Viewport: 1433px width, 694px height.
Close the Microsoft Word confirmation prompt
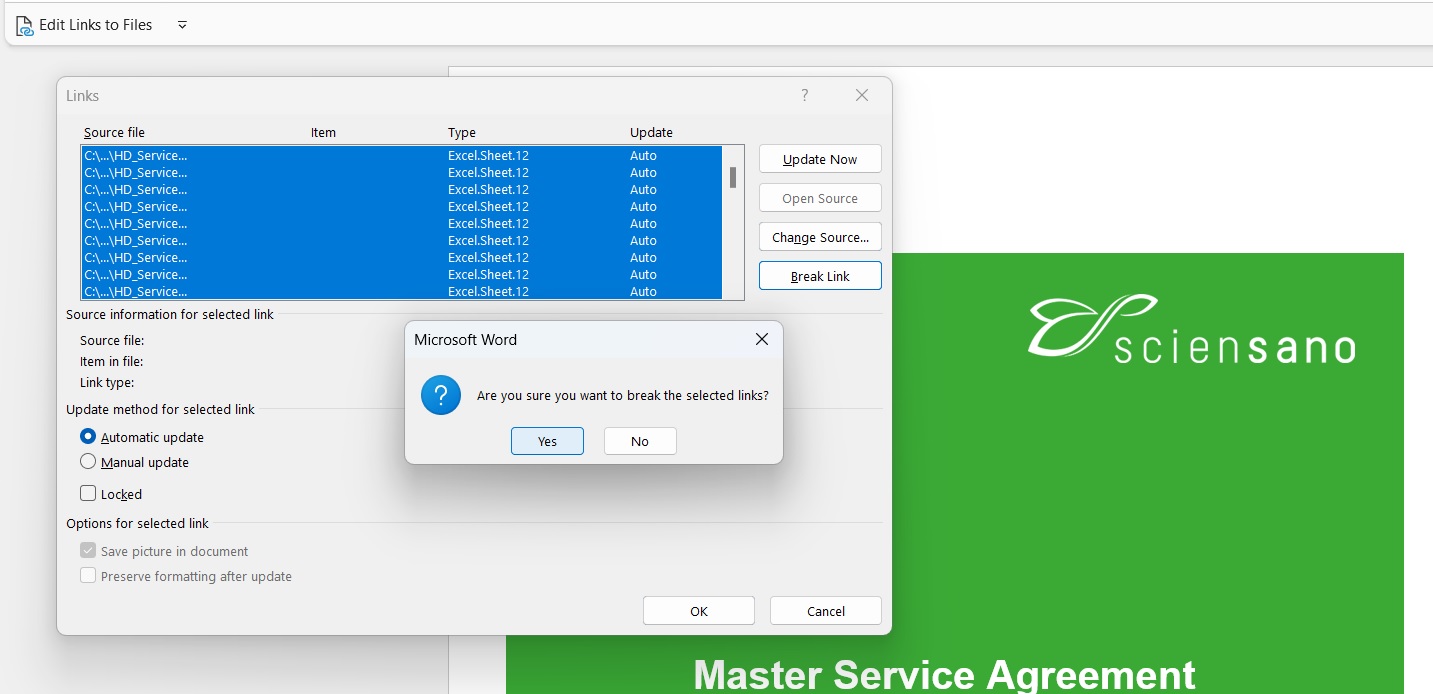(x=761, y=340)
